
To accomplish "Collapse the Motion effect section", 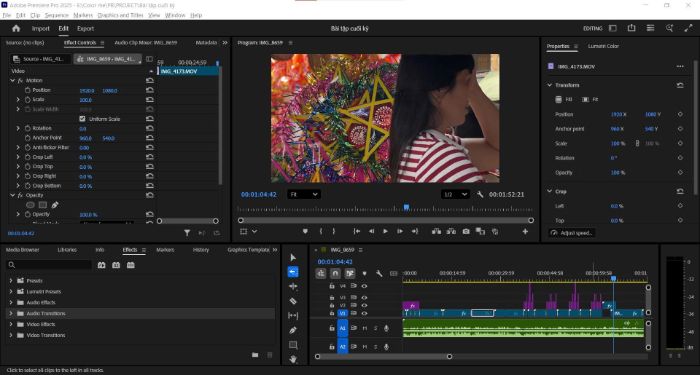I will pos(12,80).
